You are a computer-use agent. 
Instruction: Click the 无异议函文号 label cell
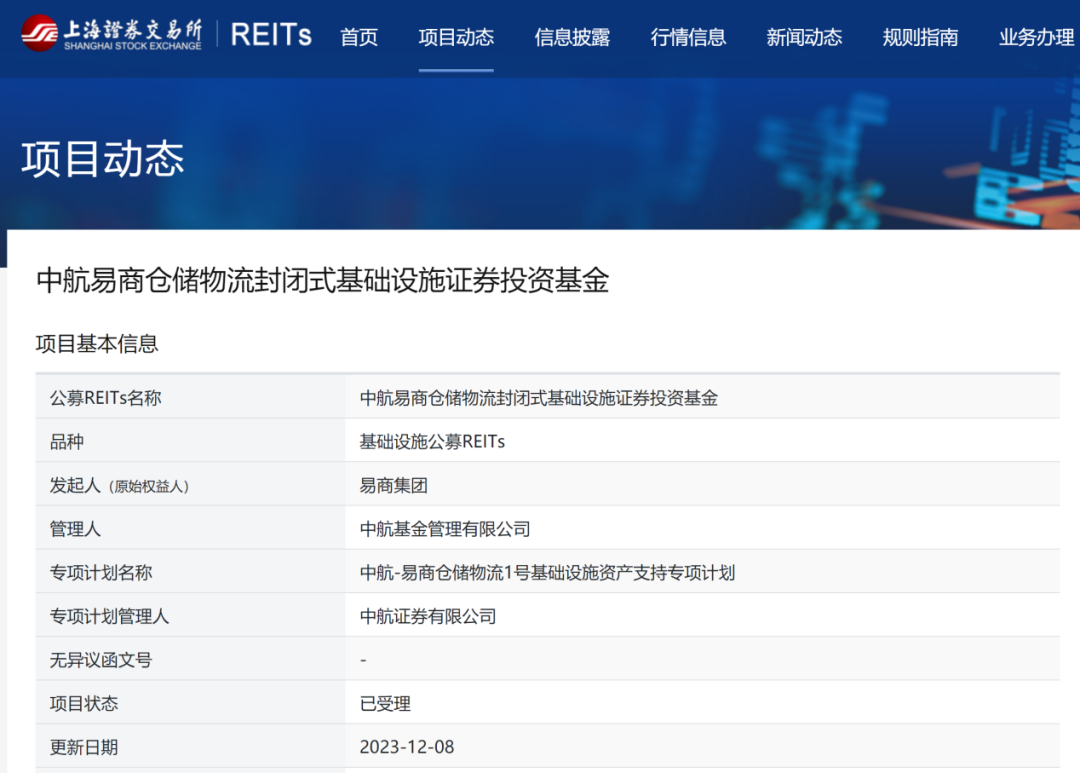190,659
